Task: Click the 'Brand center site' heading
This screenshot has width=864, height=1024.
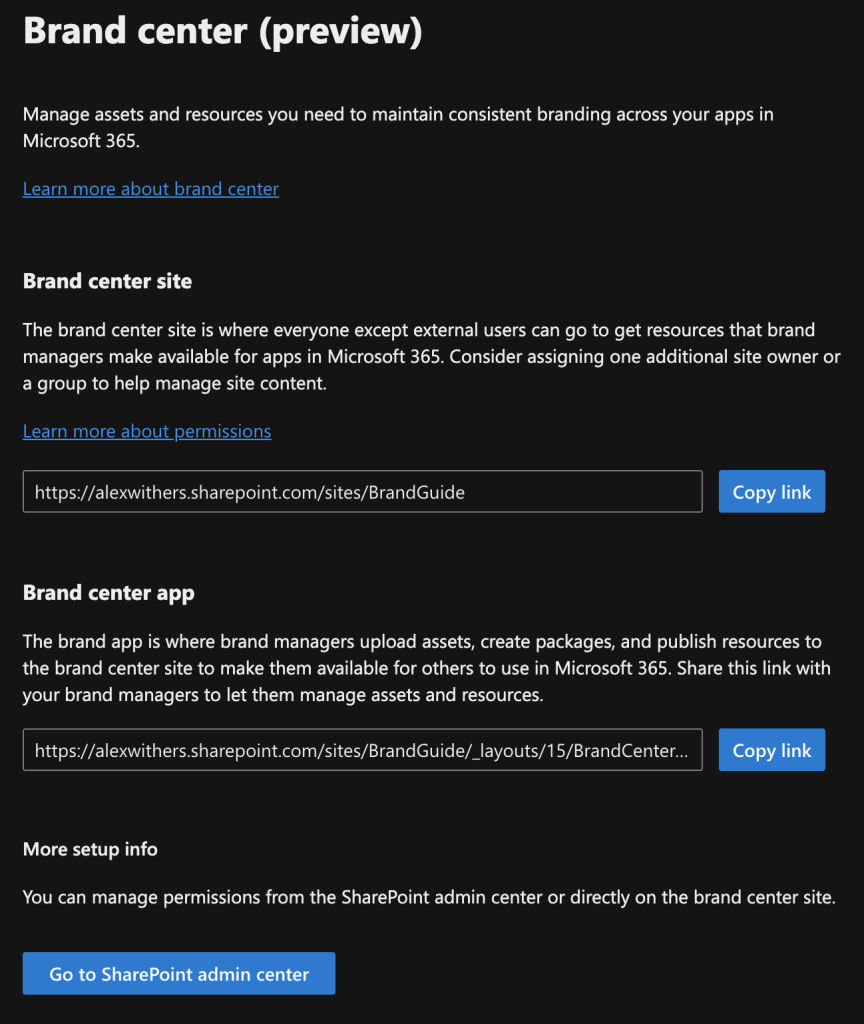Action: pos(107,281)
